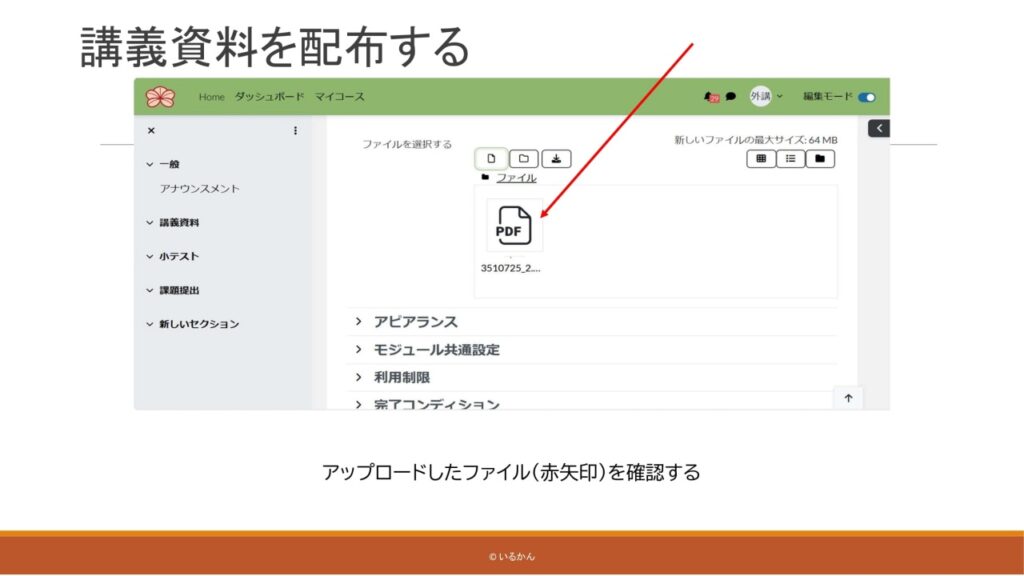Open ダッシュボード in the top navigation
Screen dimensions: 1024x576
[269, 97]
